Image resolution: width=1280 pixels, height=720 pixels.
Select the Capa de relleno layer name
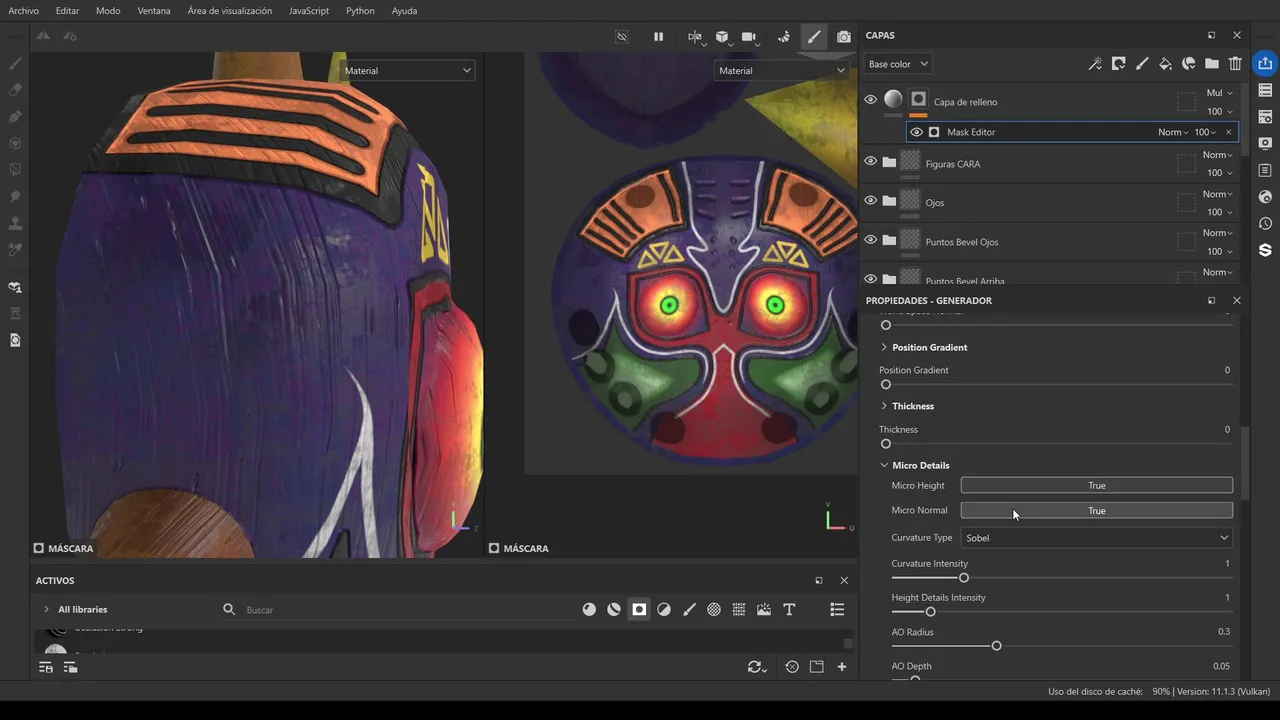click(965, 102)
